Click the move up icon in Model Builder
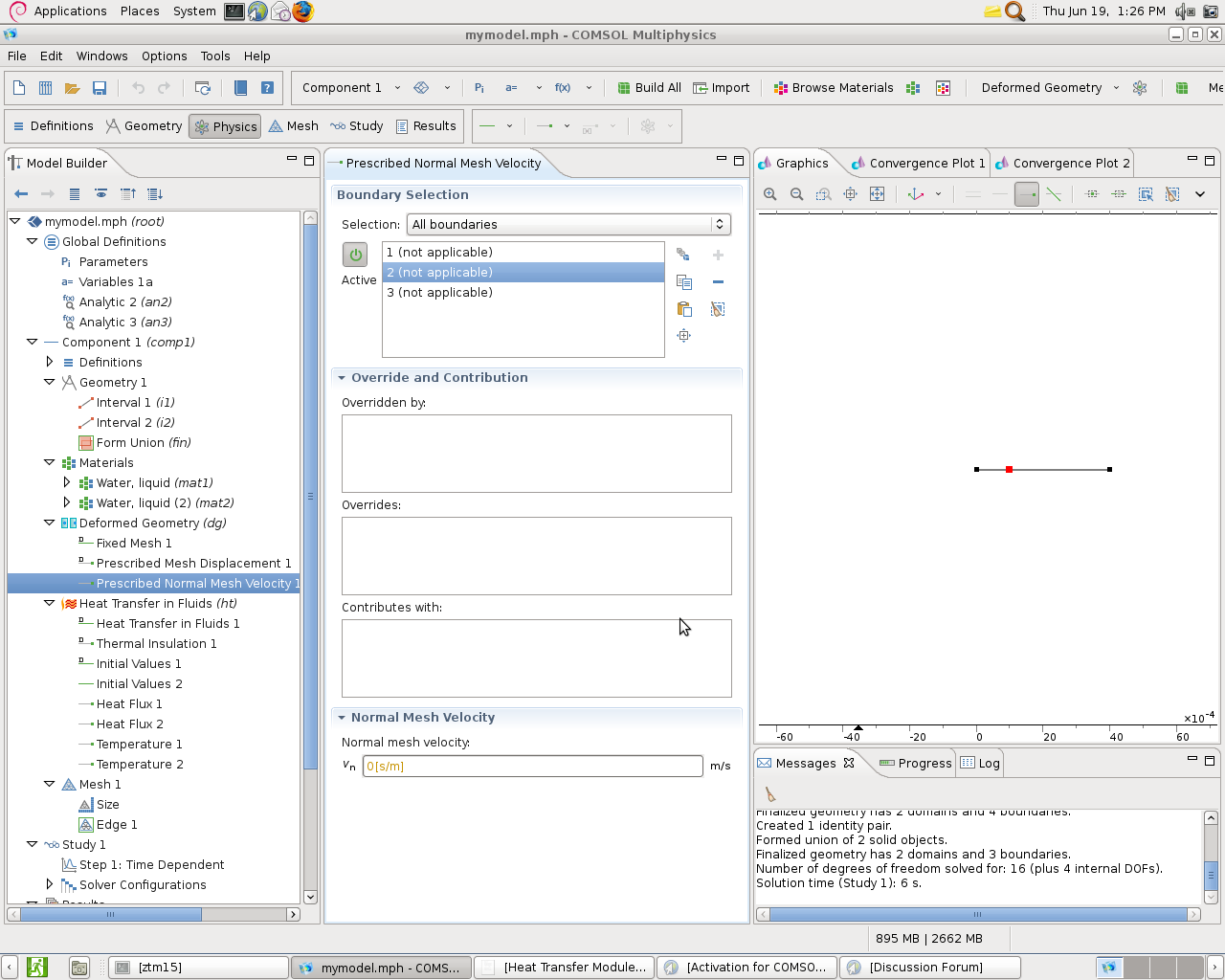The image size is (1225, 980). point(128,193)
